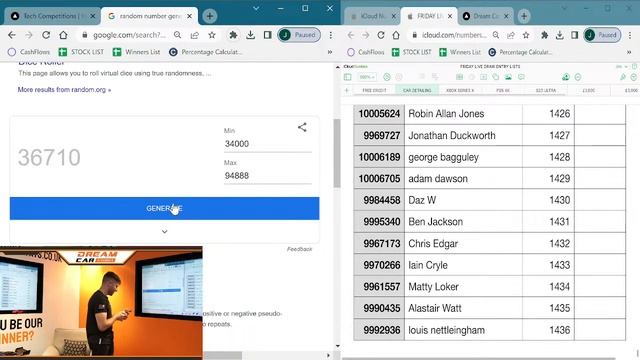Open the Winners List bookmark in the iCloud window
The width and height of the screenshot is (640, 360).
(460, 52)
